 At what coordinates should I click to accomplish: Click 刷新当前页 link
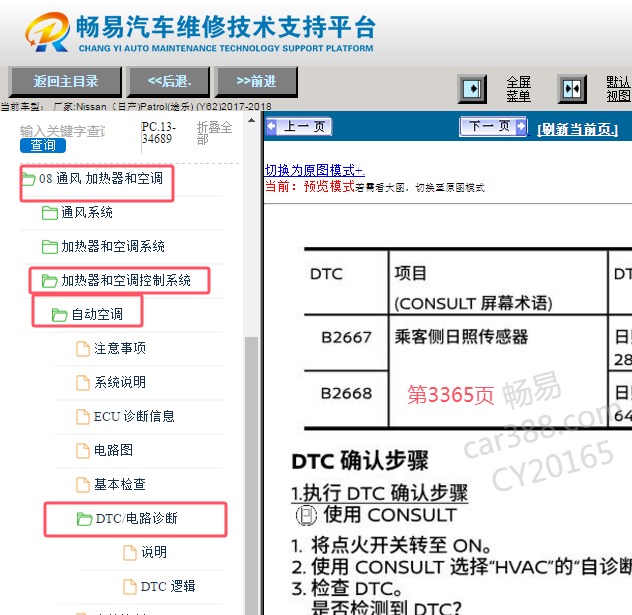click(x=577, y=129)
